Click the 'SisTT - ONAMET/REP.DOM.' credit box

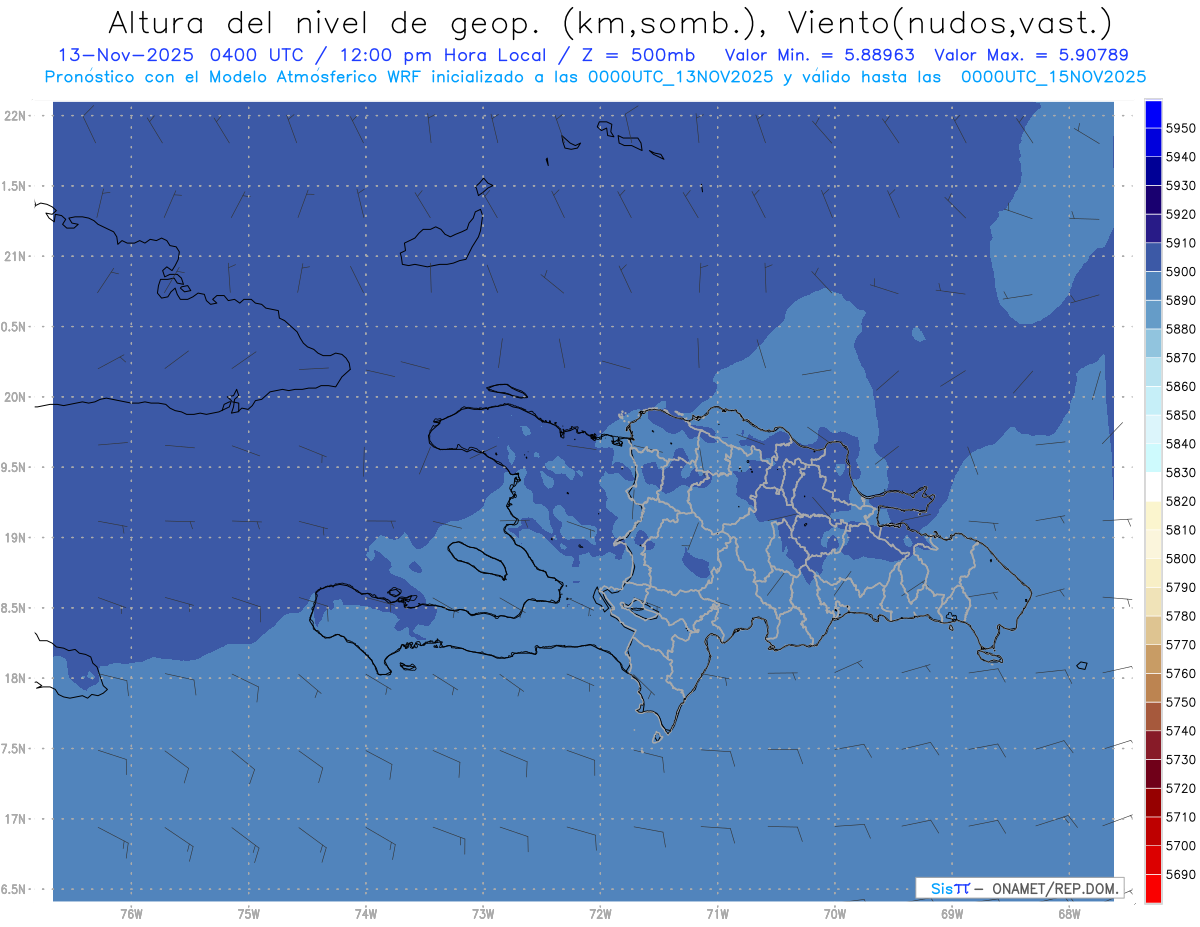point(1020,888)
